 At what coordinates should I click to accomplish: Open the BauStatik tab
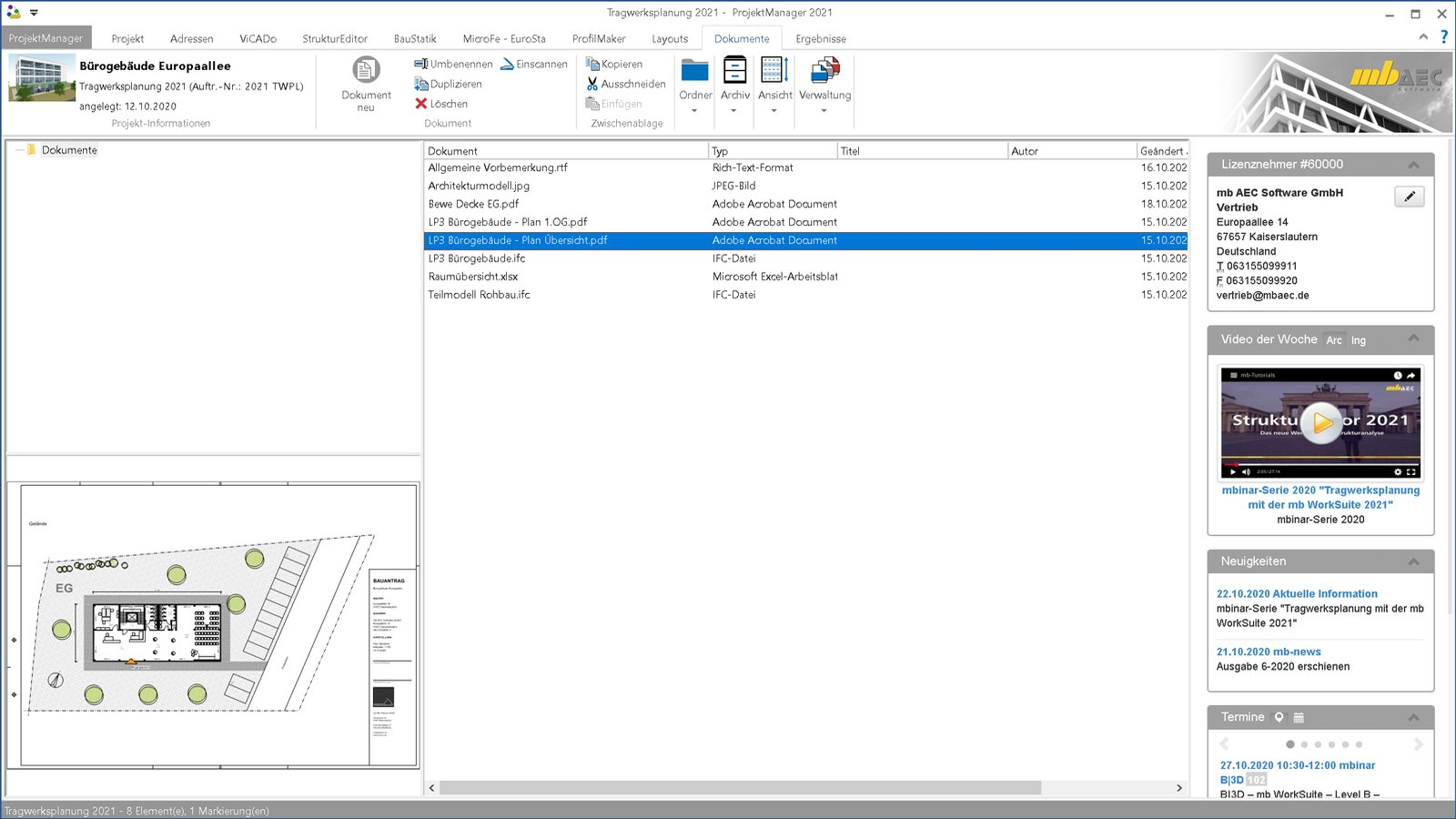coord(415,38)
